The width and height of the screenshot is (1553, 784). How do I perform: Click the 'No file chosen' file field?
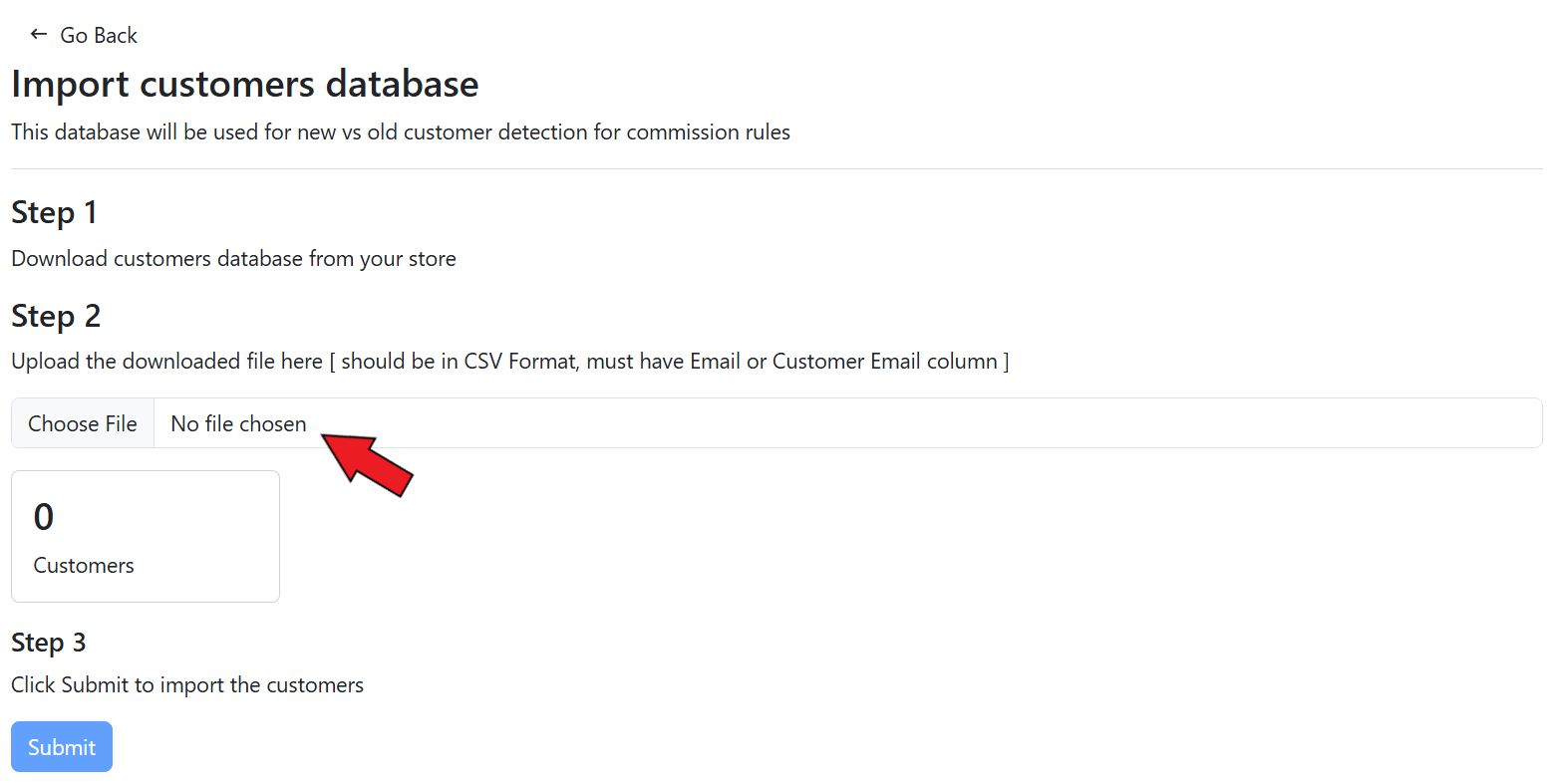click(238, 424)
